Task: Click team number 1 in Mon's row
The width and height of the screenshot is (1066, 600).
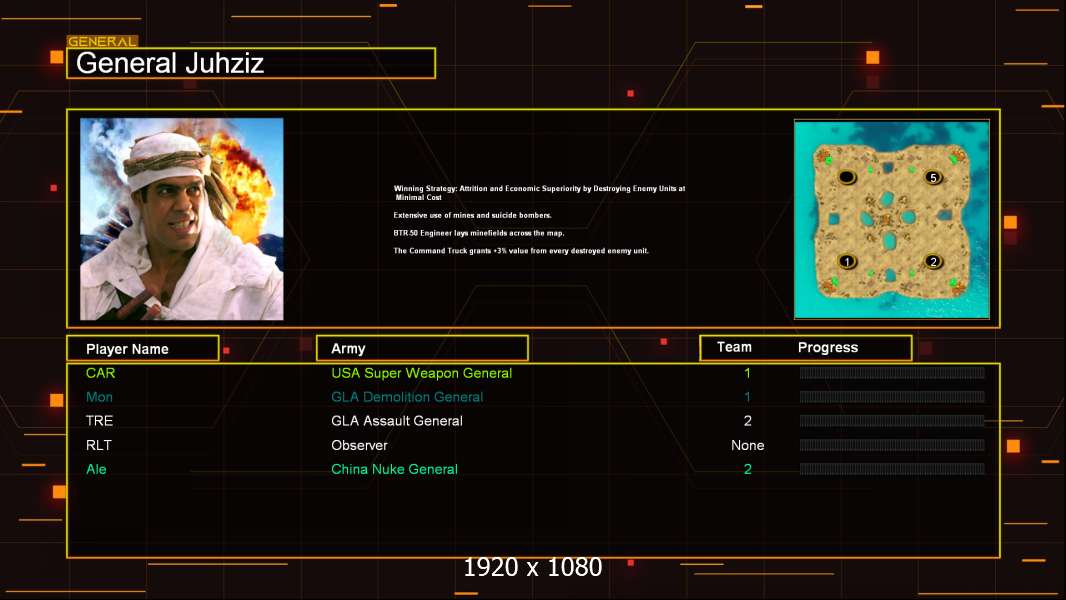Action: click(x=747, y=397)
